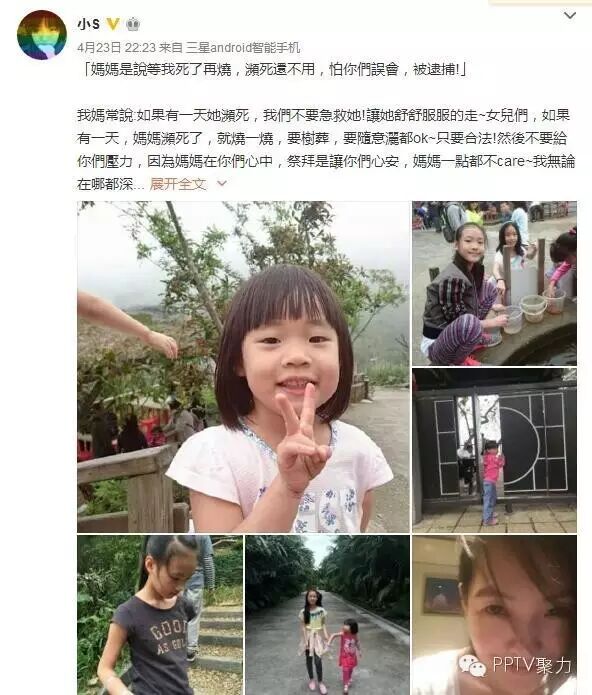
Task: Click the quoted headline line of the post
Action: click(274, 70)
